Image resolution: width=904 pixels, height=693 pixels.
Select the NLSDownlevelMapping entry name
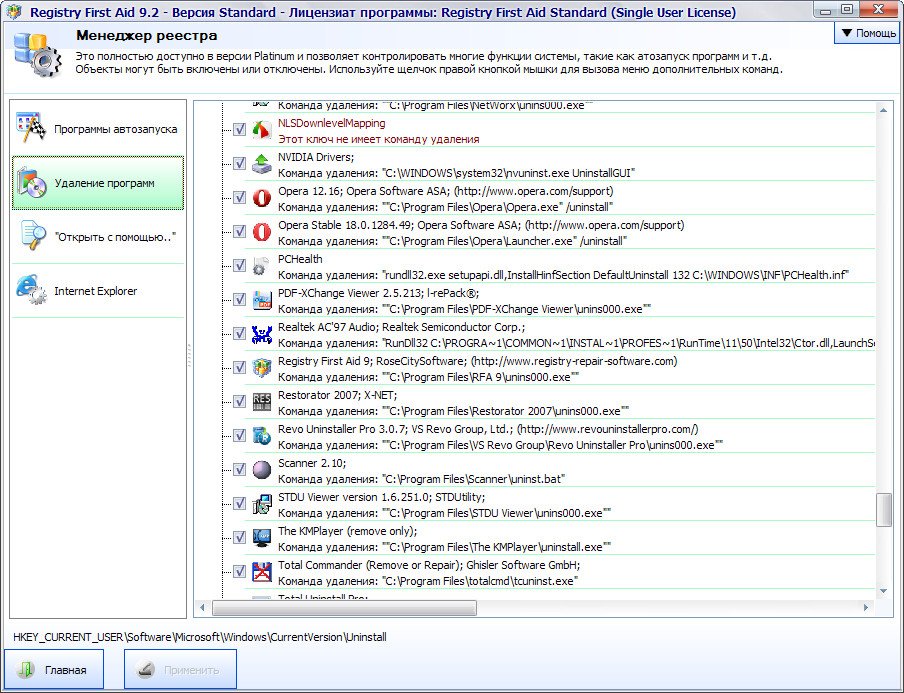pyautogui.click(x=332, y=123)
